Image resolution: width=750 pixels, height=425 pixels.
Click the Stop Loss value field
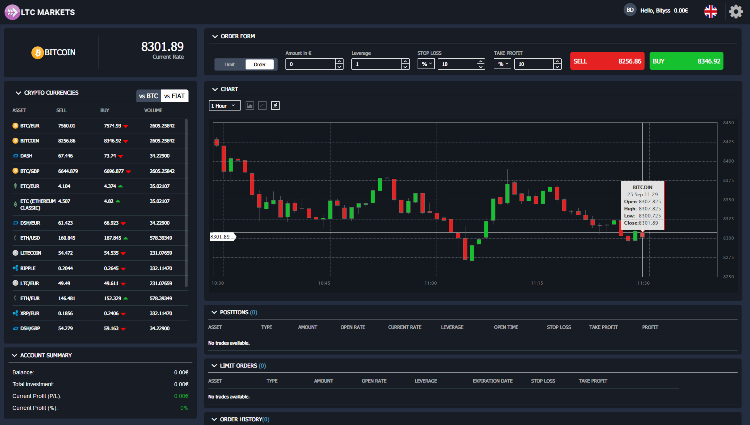[x=457, y=64]
